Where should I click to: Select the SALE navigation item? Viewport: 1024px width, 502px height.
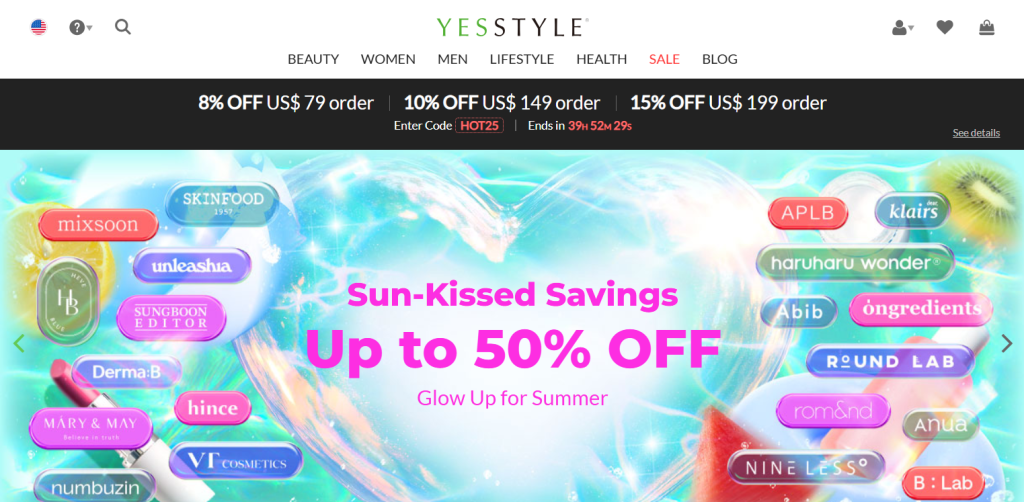click(664, 59)
